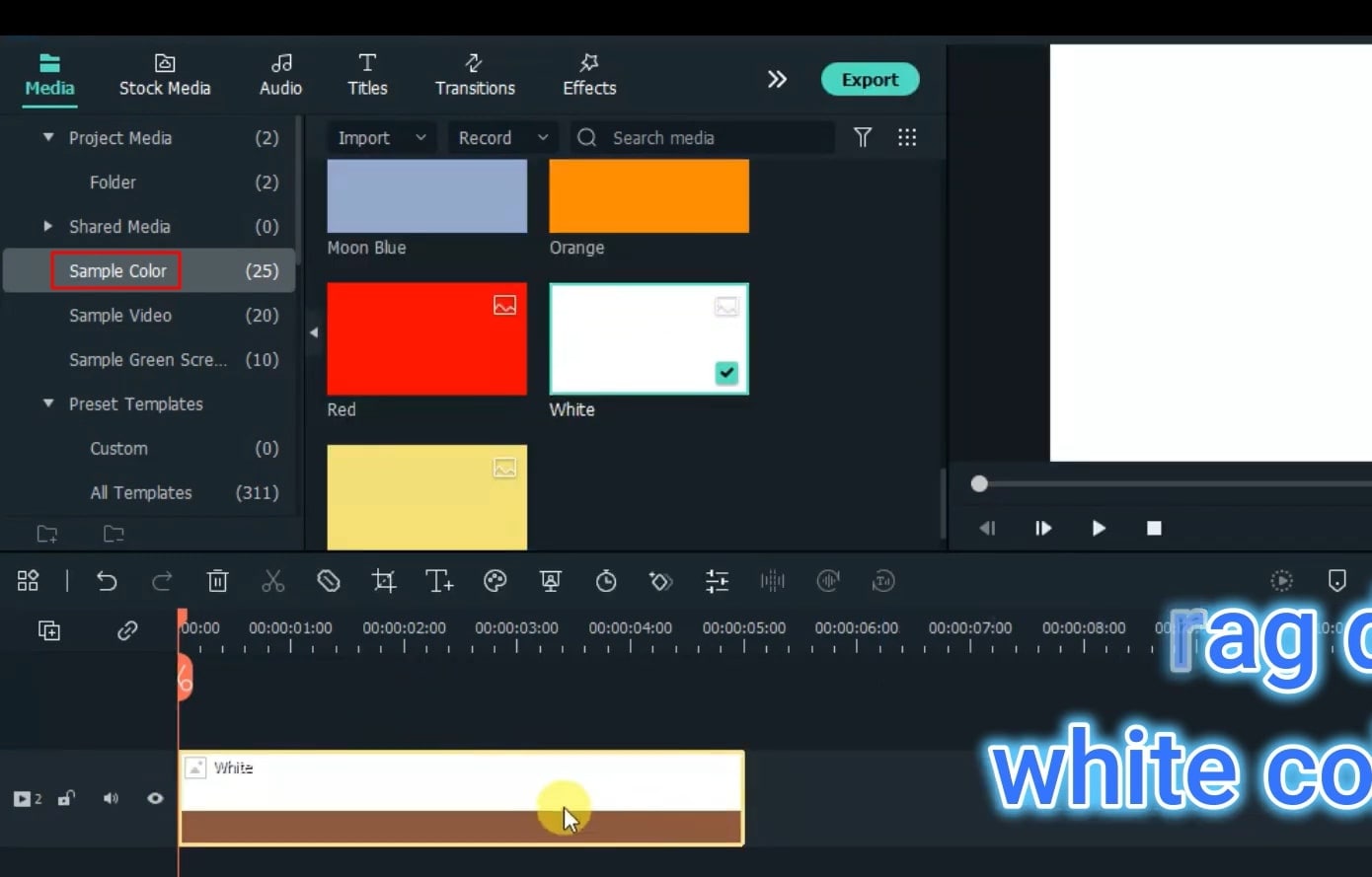Open the speed/duration timer icon

click(606, 581)
